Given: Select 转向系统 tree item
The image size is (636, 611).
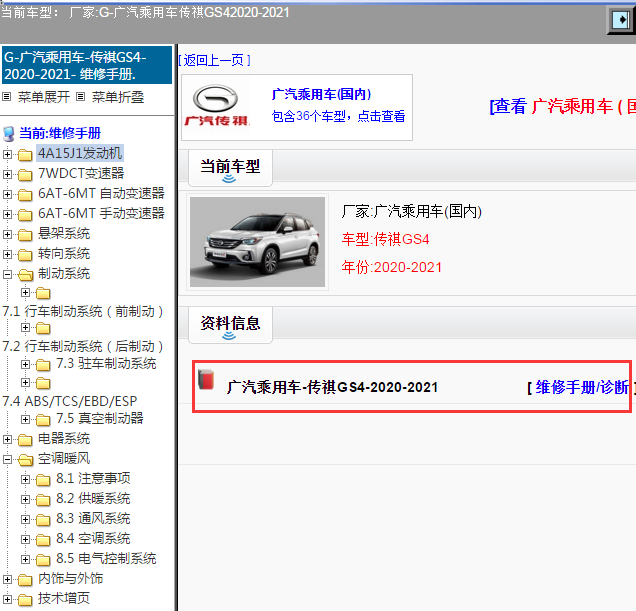Looking at the screenshot, I should pyautogui.click(x=64, y=254).
